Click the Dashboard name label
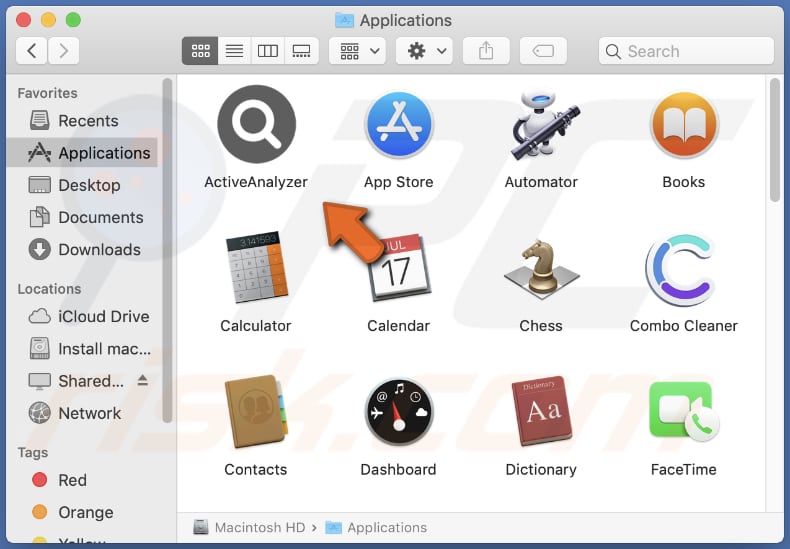 point(399,469)
